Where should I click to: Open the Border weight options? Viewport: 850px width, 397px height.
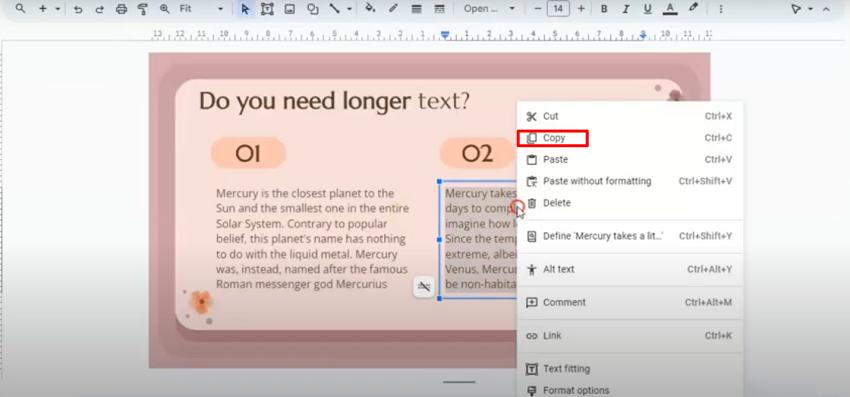pos(416,9)
